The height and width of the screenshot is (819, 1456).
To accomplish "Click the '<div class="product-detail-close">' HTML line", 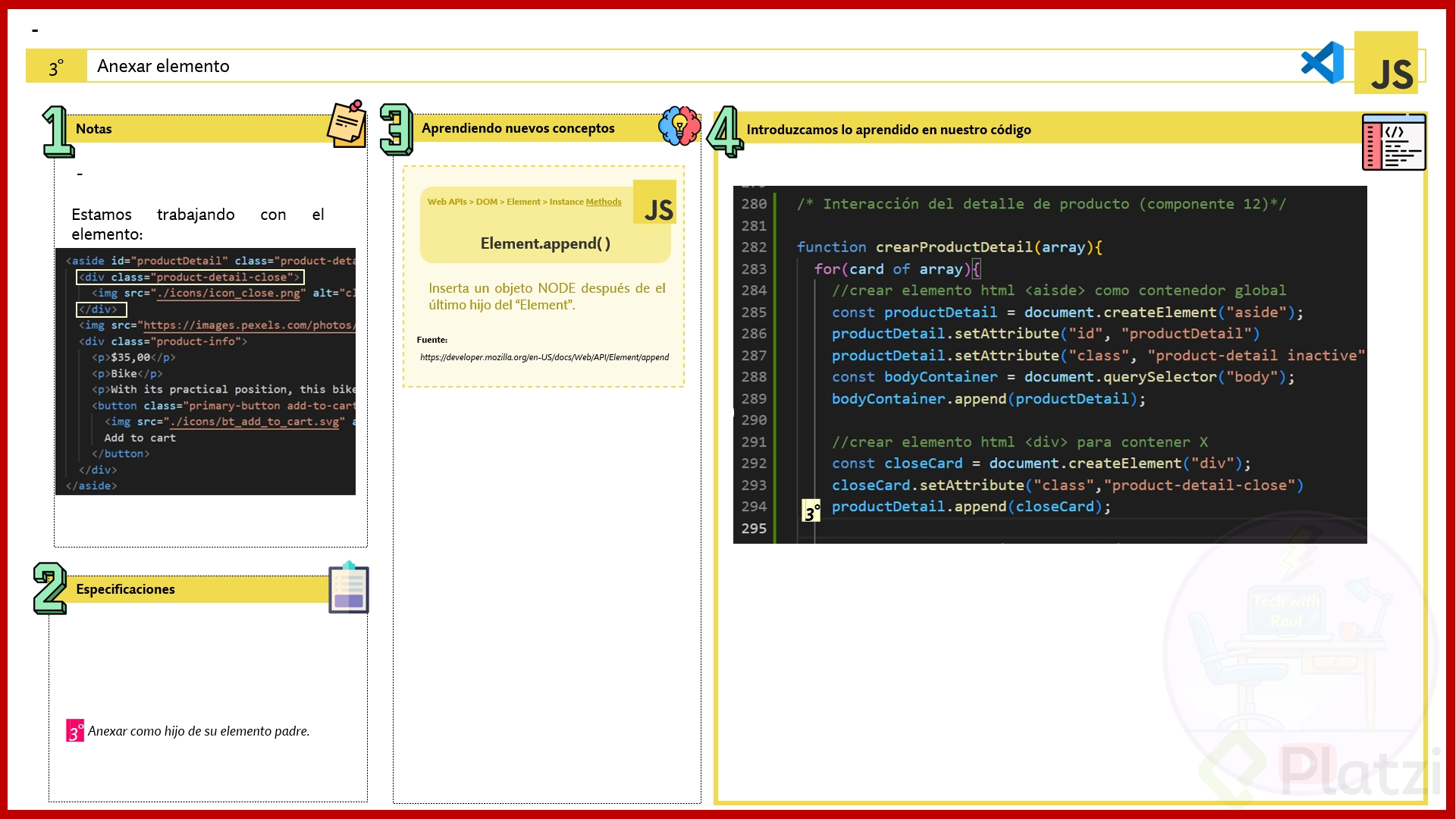I will tap(190, 278).
